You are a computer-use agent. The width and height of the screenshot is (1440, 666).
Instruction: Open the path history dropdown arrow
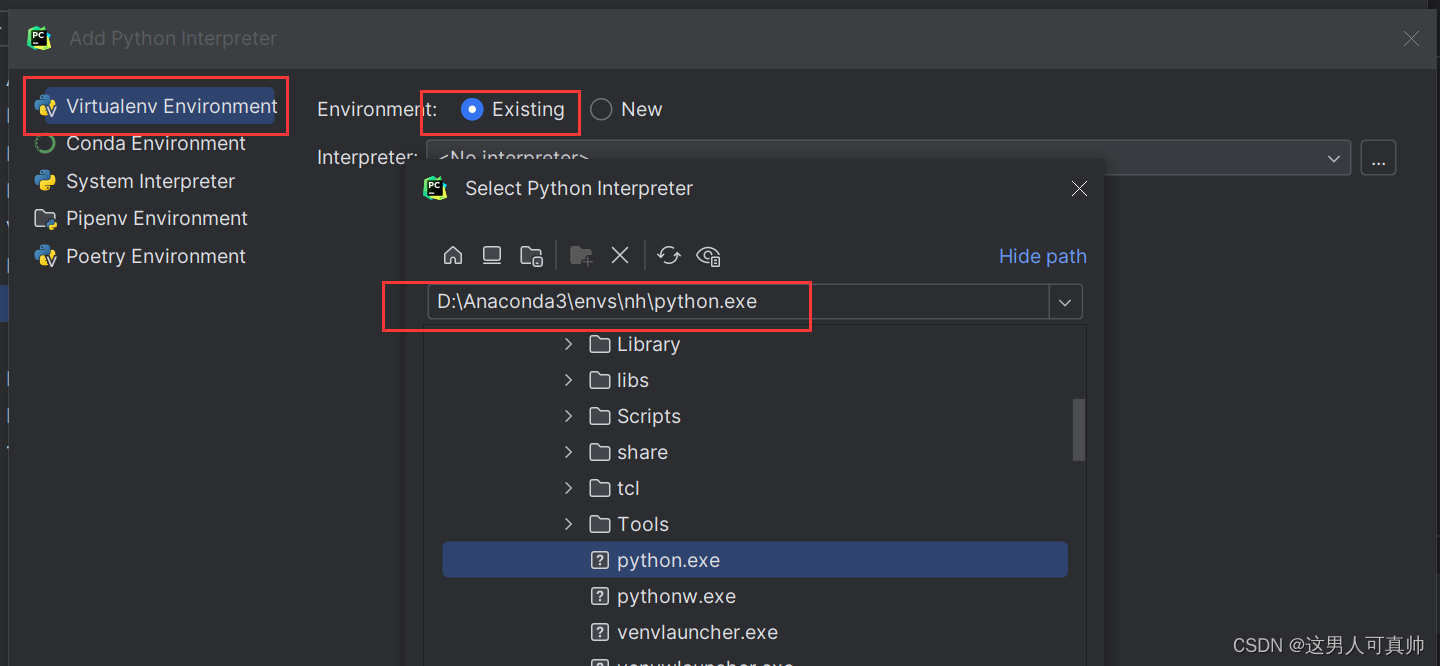point(1065,301)
